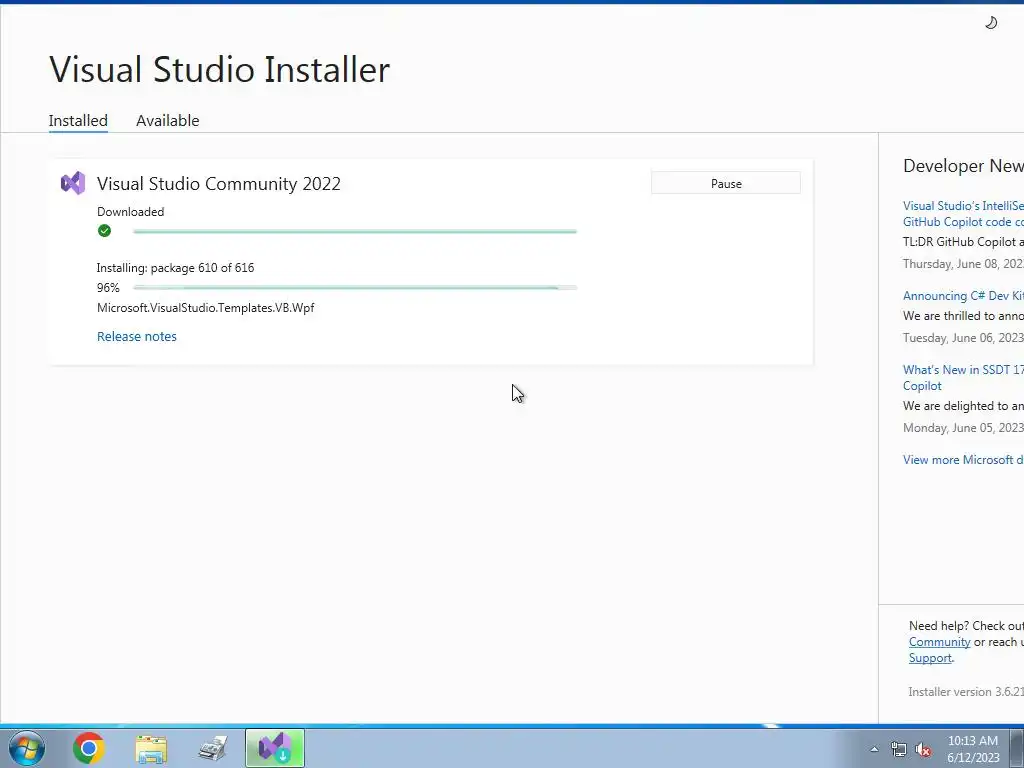The image size is (1024, 768).
Task: Click the Downloaded status label
Action: [x=131, y=212]
